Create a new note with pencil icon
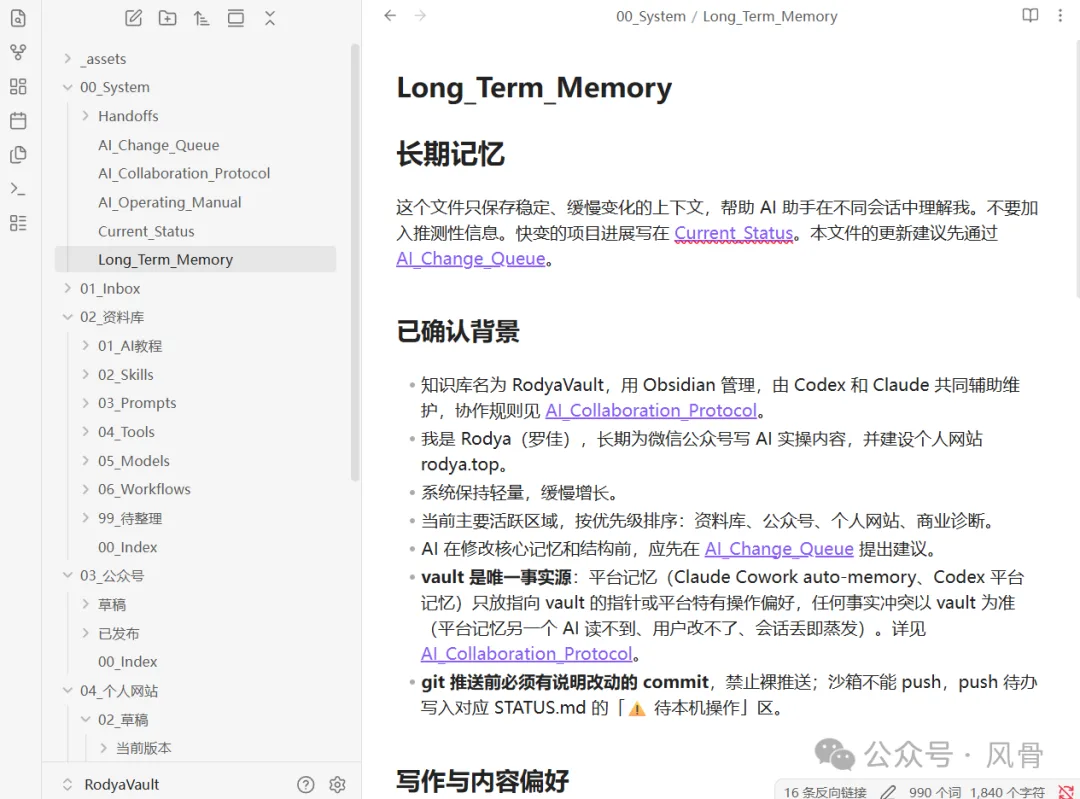This screenshot has width=1080, height=799. [x=134, y=18]
